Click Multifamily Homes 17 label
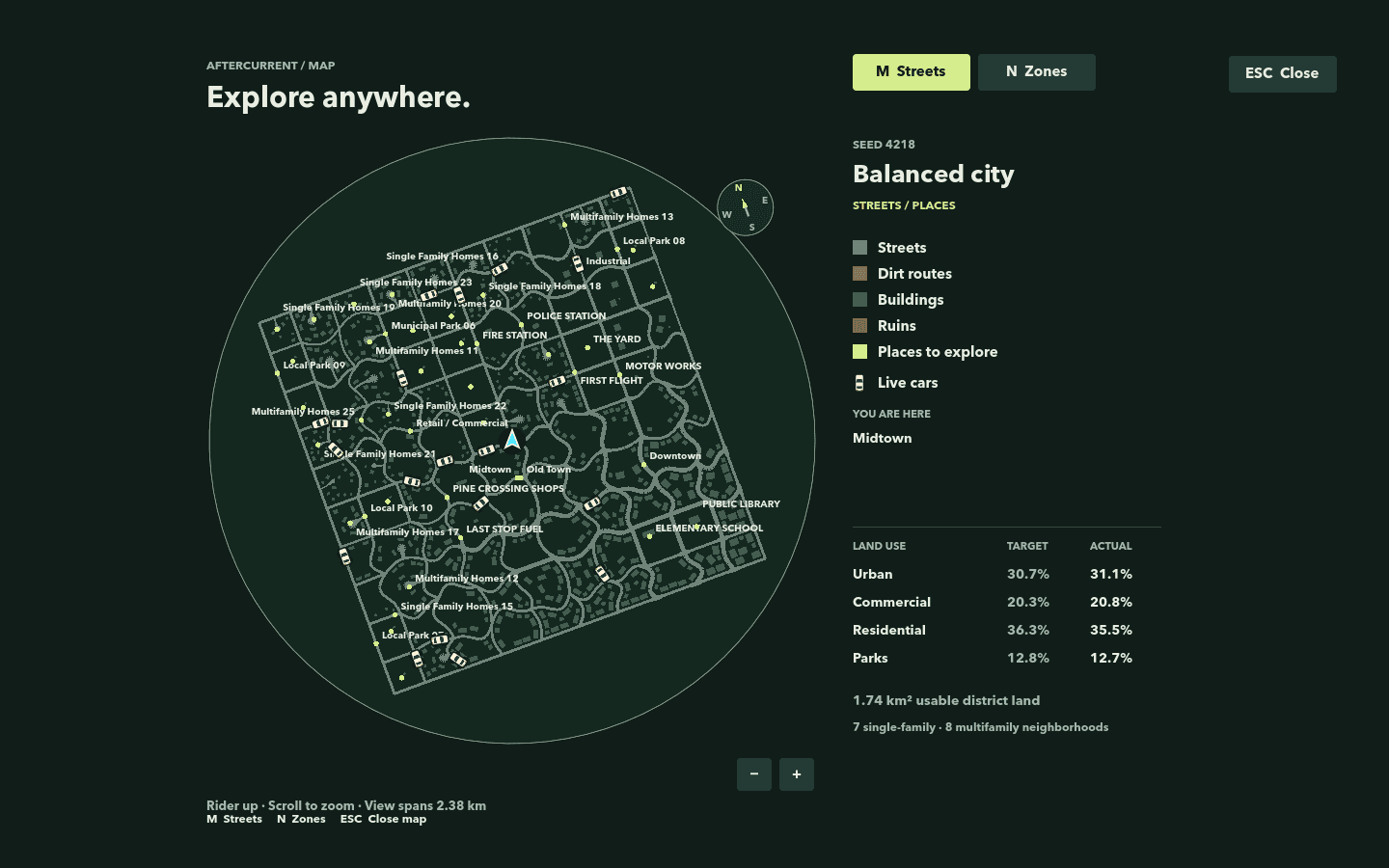This screenshot has width=1389, height=868. 408,532
